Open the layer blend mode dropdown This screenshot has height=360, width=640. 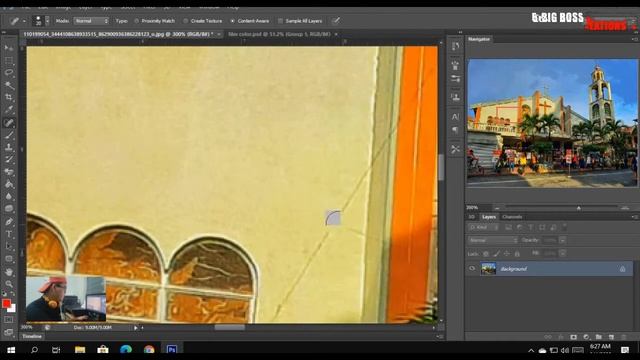[x=493, y=240]
